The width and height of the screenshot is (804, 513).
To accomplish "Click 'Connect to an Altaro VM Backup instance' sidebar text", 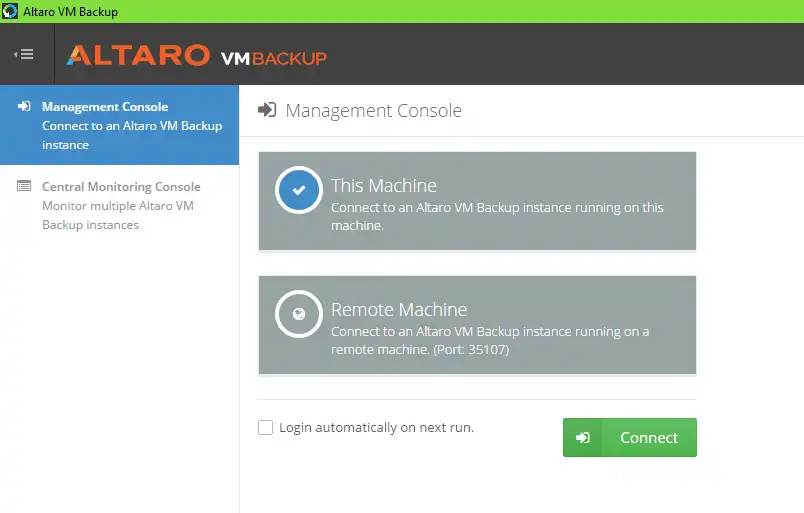I will pyautogui.click(x=132, y=135).
